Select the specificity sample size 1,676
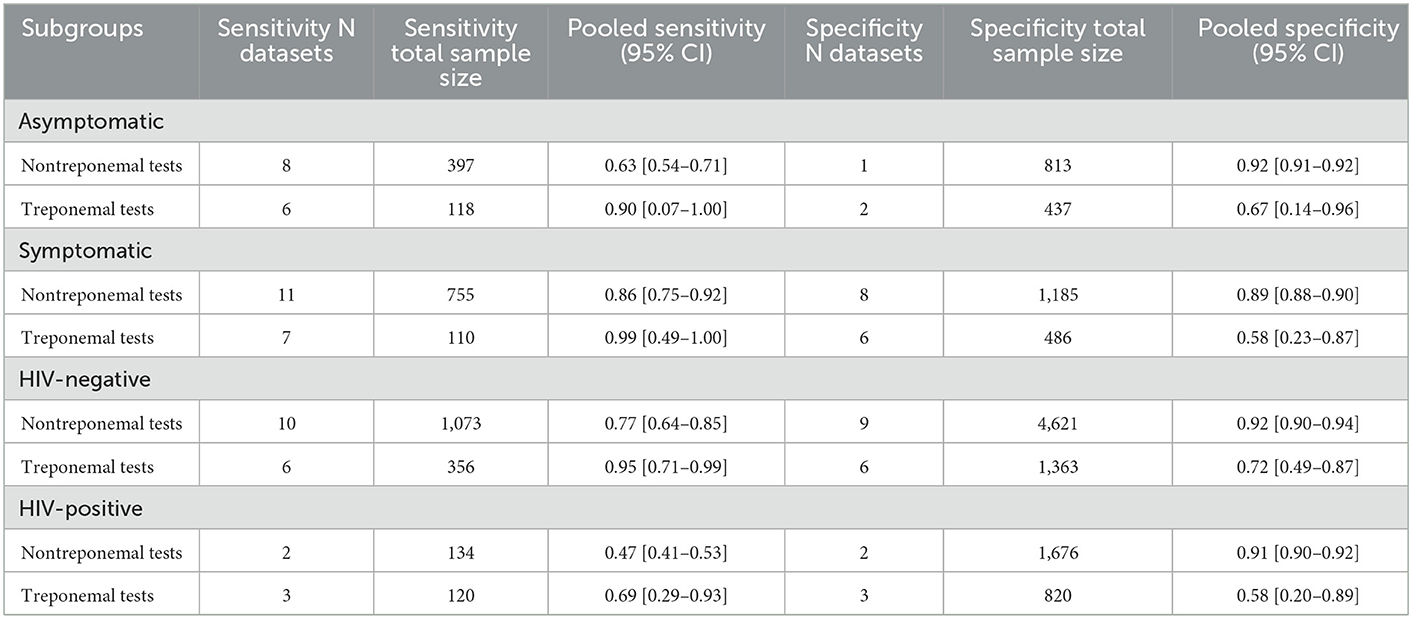 1056,552
